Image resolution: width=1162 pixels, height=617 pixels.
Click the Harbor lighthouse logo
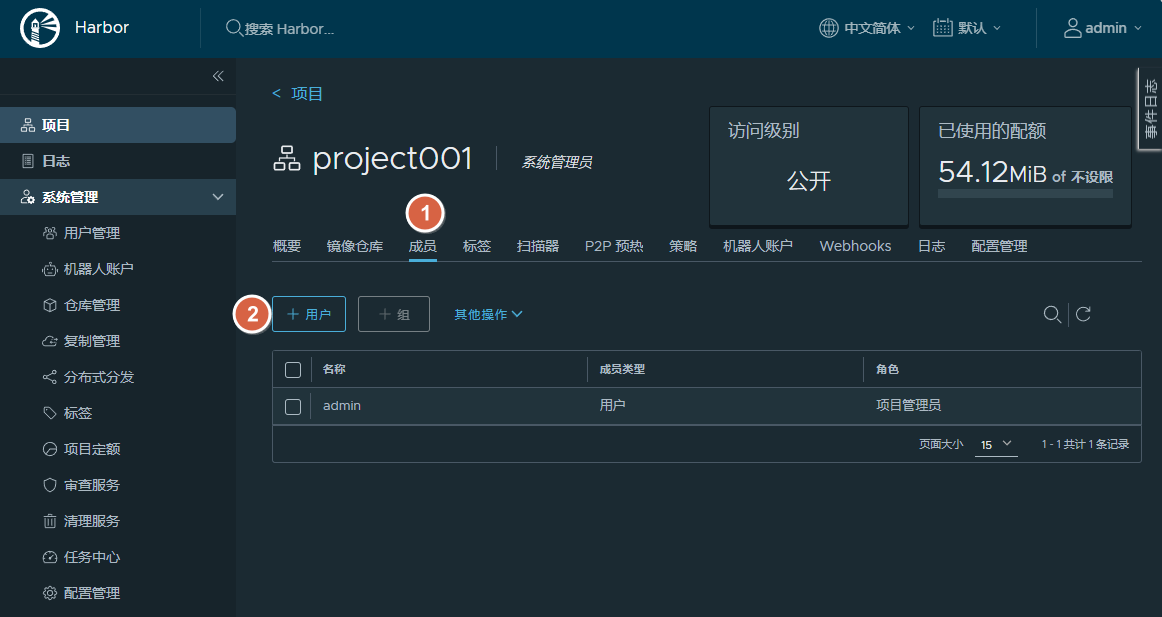coord(40,28)
